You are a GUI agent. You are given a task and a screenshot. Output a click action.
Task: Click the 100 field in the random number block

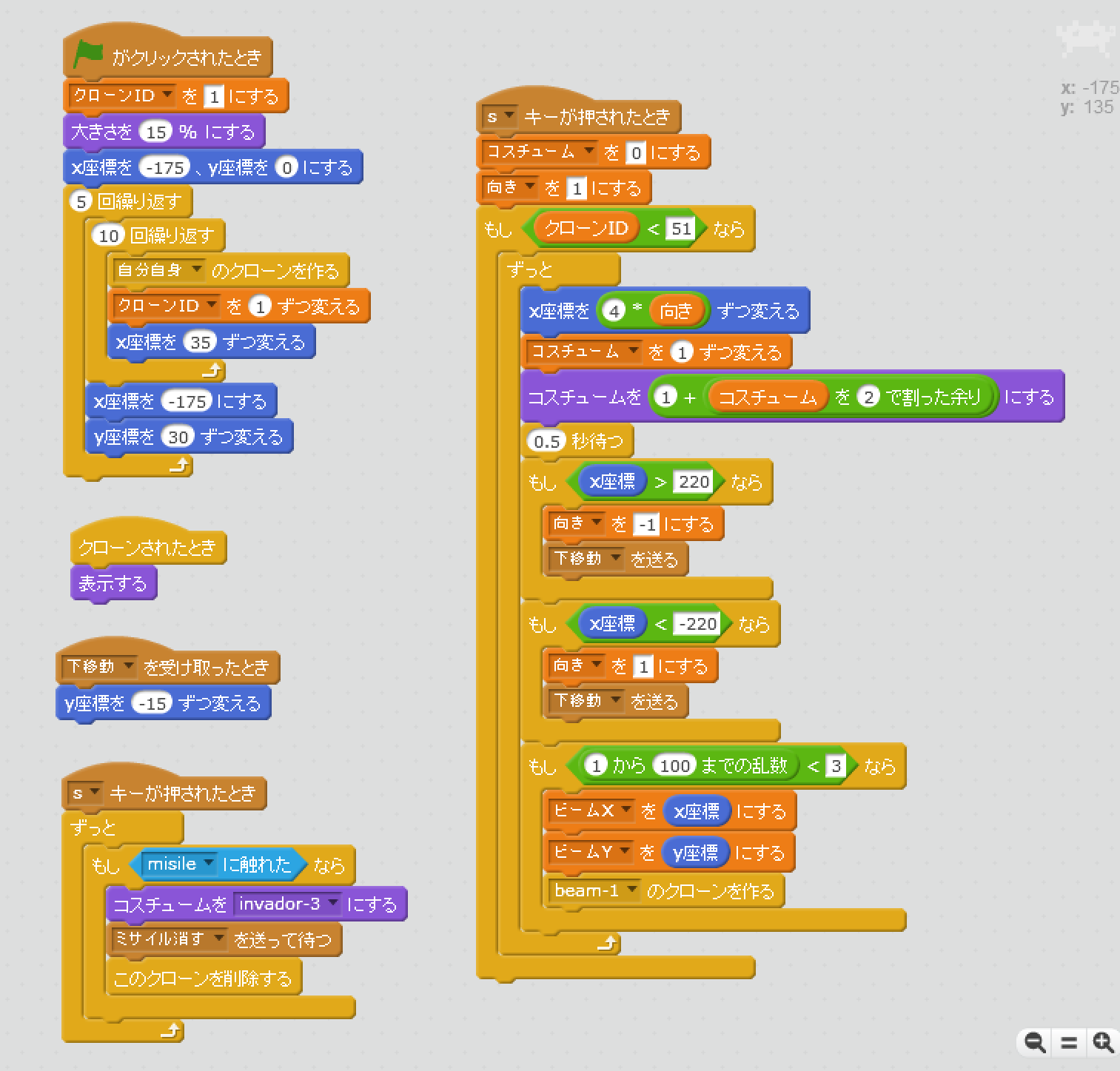pyautogui.click(x=674, y=766)
